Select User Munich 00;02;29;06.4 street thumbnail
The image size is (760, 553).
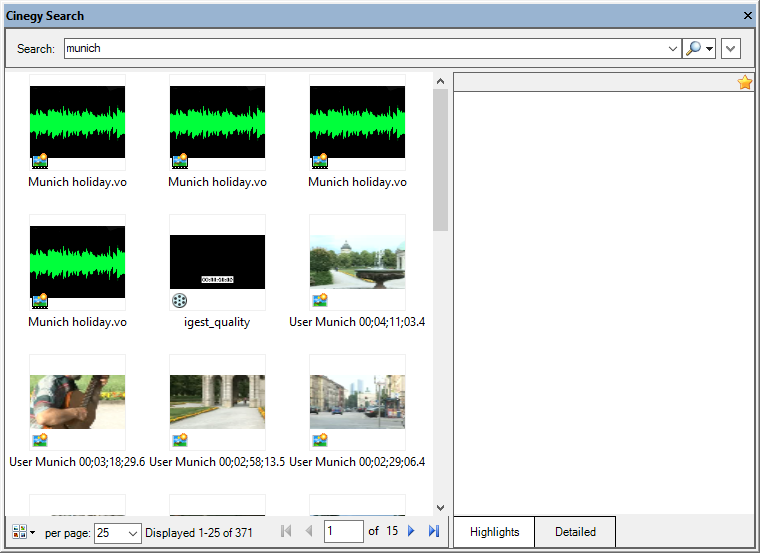coord(357,402)
